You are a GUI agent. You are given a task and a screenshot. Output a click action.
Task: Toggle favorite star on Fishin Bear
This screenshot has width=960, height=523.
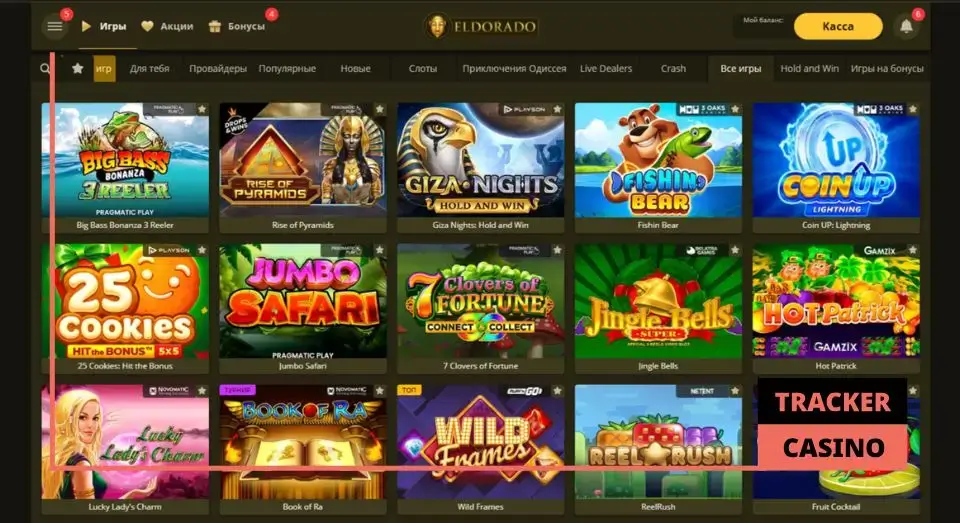coord(735,110)
